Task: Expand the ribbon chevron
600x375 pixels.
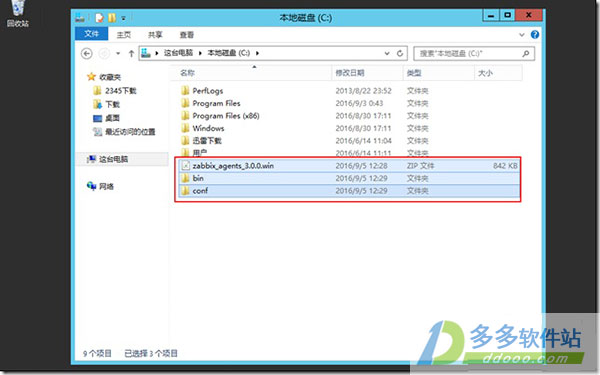Action: point(522,35)
